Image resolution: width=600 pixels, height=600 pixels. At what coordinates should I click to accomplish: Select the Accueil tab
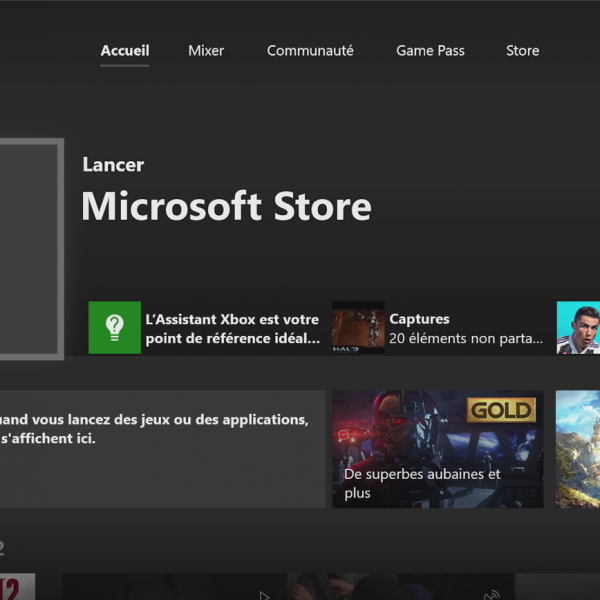point(125,51)
